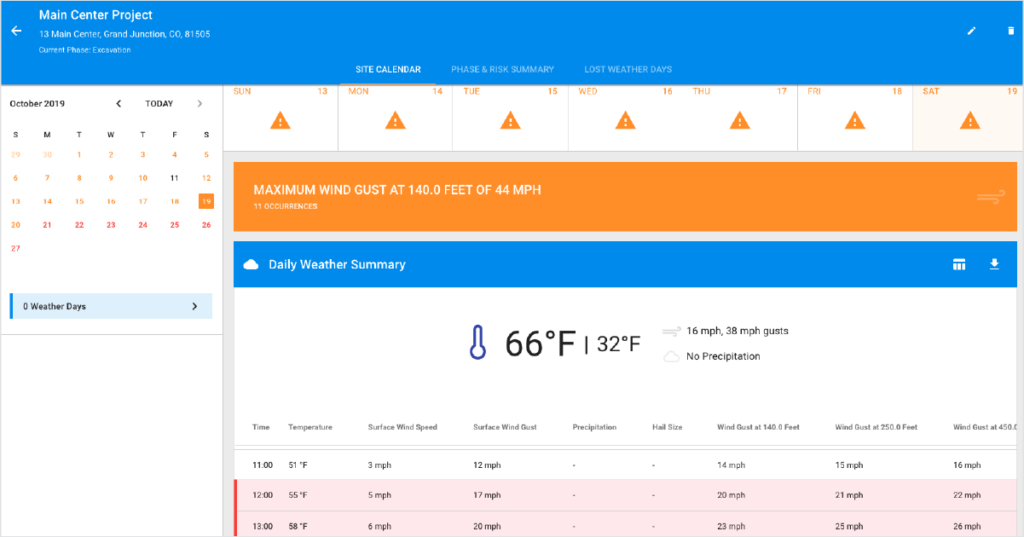
Task: Select the 12:00 row in the weather table
Action: [x=626, y=495]
